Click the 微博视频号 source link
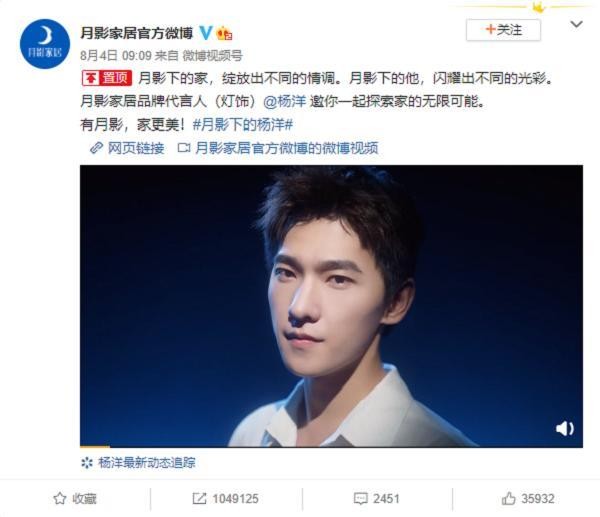This screenshot has width=600, height=517. 212,56
